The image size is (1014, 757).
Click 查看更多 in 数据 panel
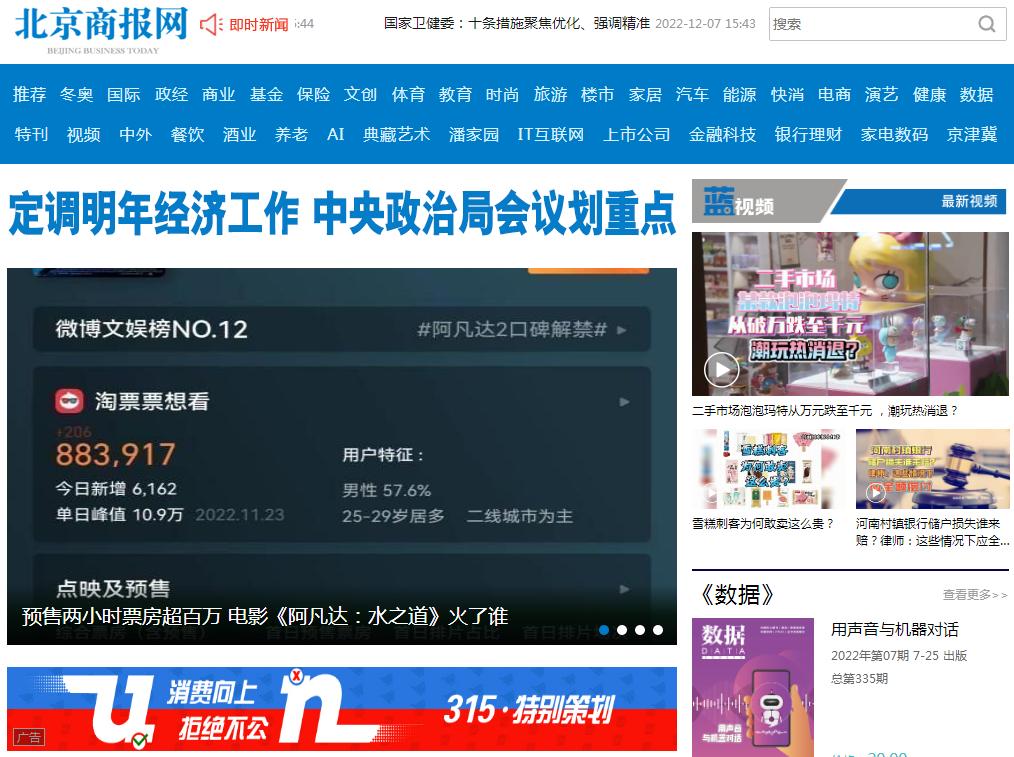pos(975,595)
